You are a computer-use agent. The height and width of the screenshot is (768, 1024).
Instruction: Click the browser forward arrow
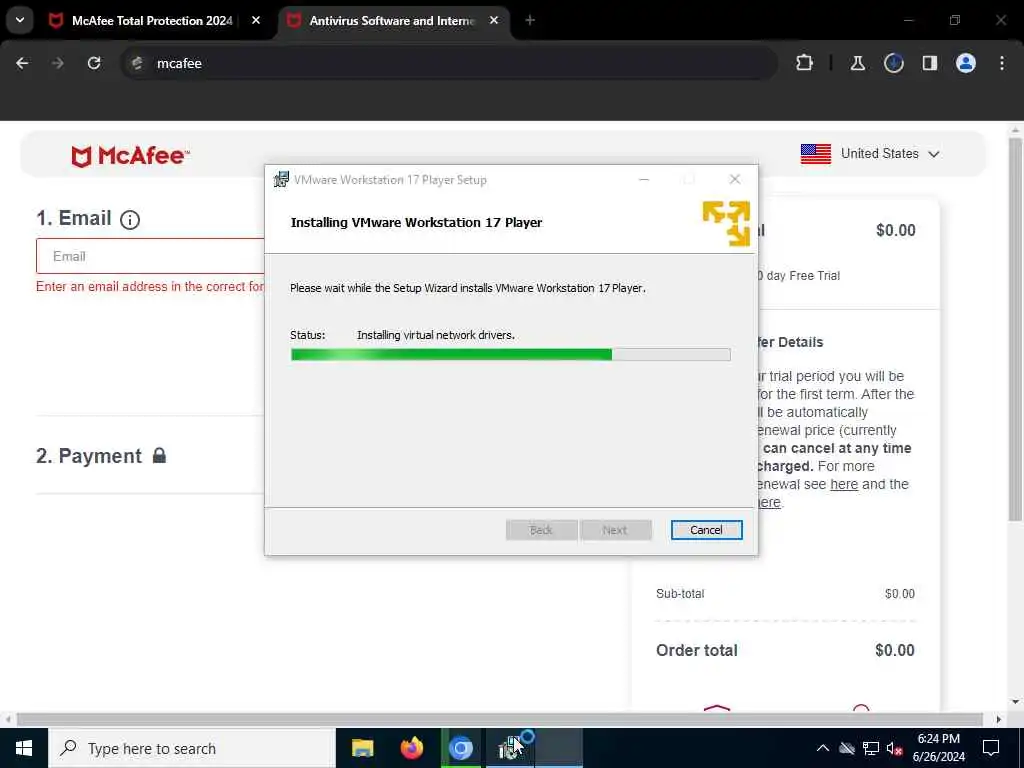(x=58, y=63)
